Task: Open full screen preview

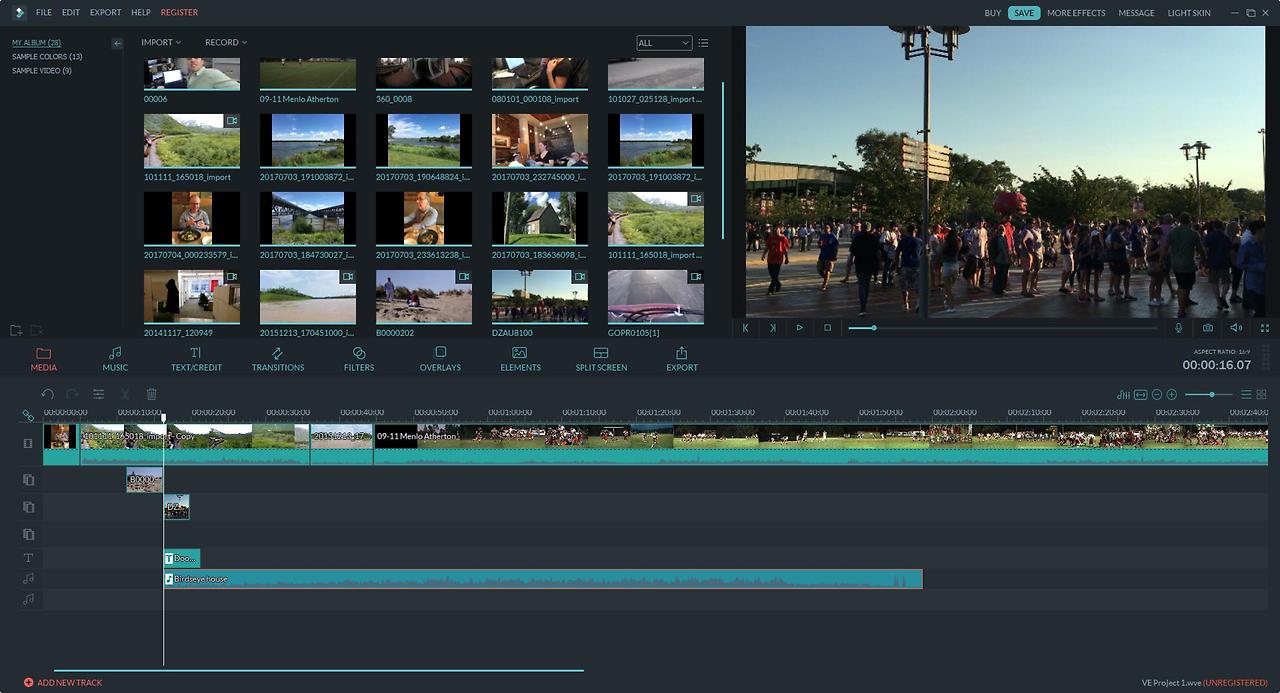Action: coord(1265,327)
